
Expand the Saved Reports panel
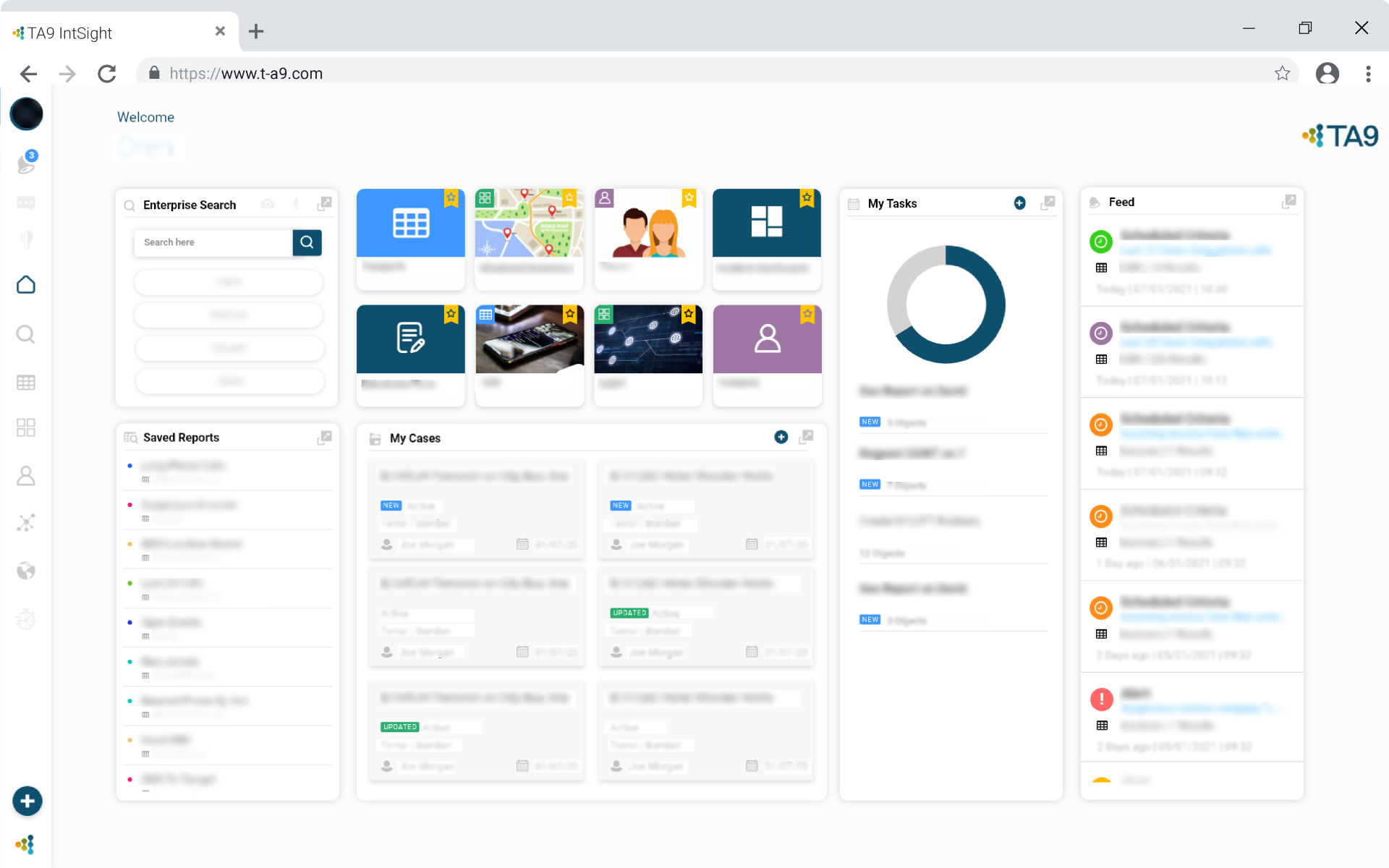[x=324, y=438]
